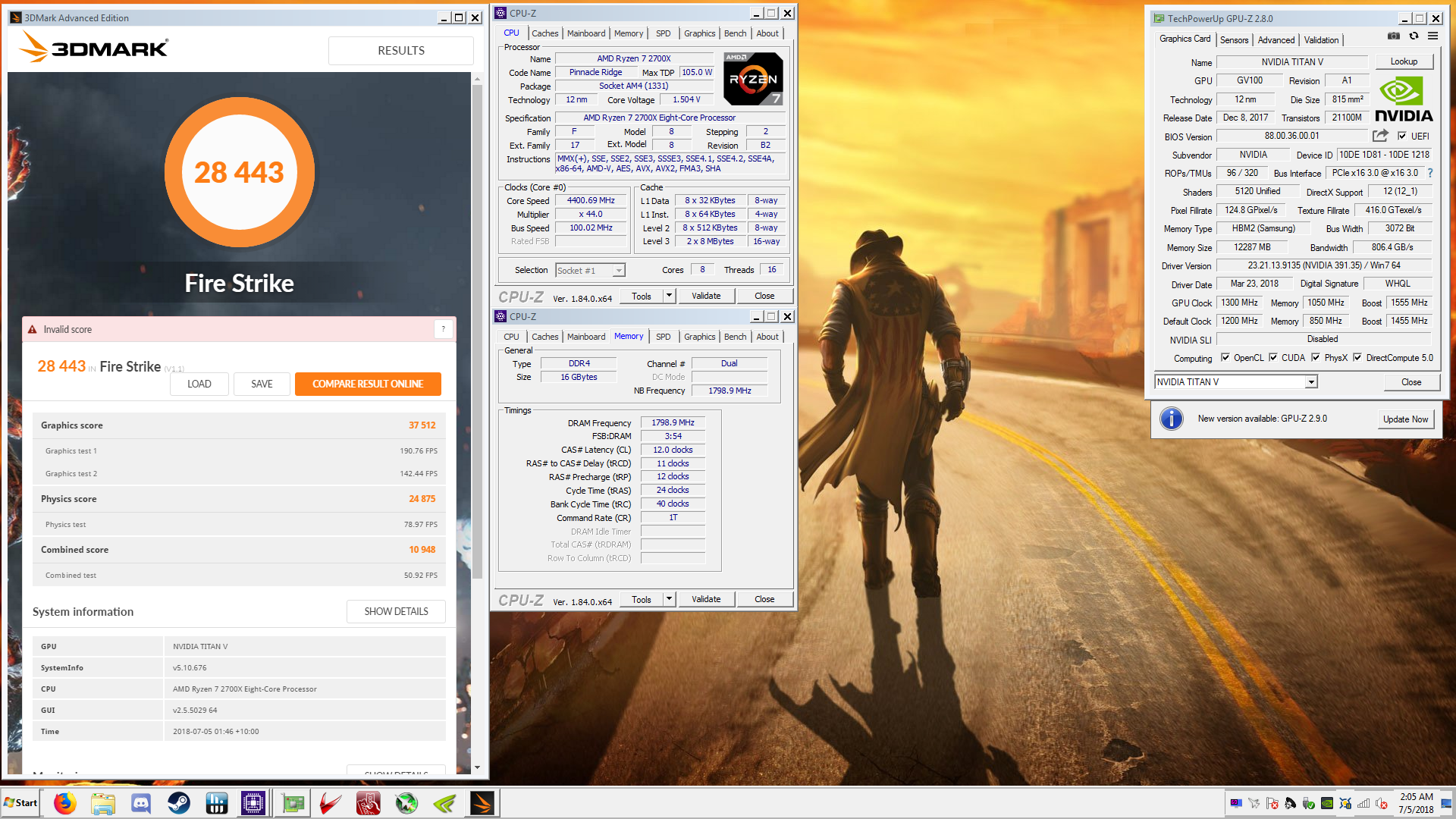1456x819 pixels.
Task: Click the NVIDIA tray icon
Action: tap(1327, 803)
